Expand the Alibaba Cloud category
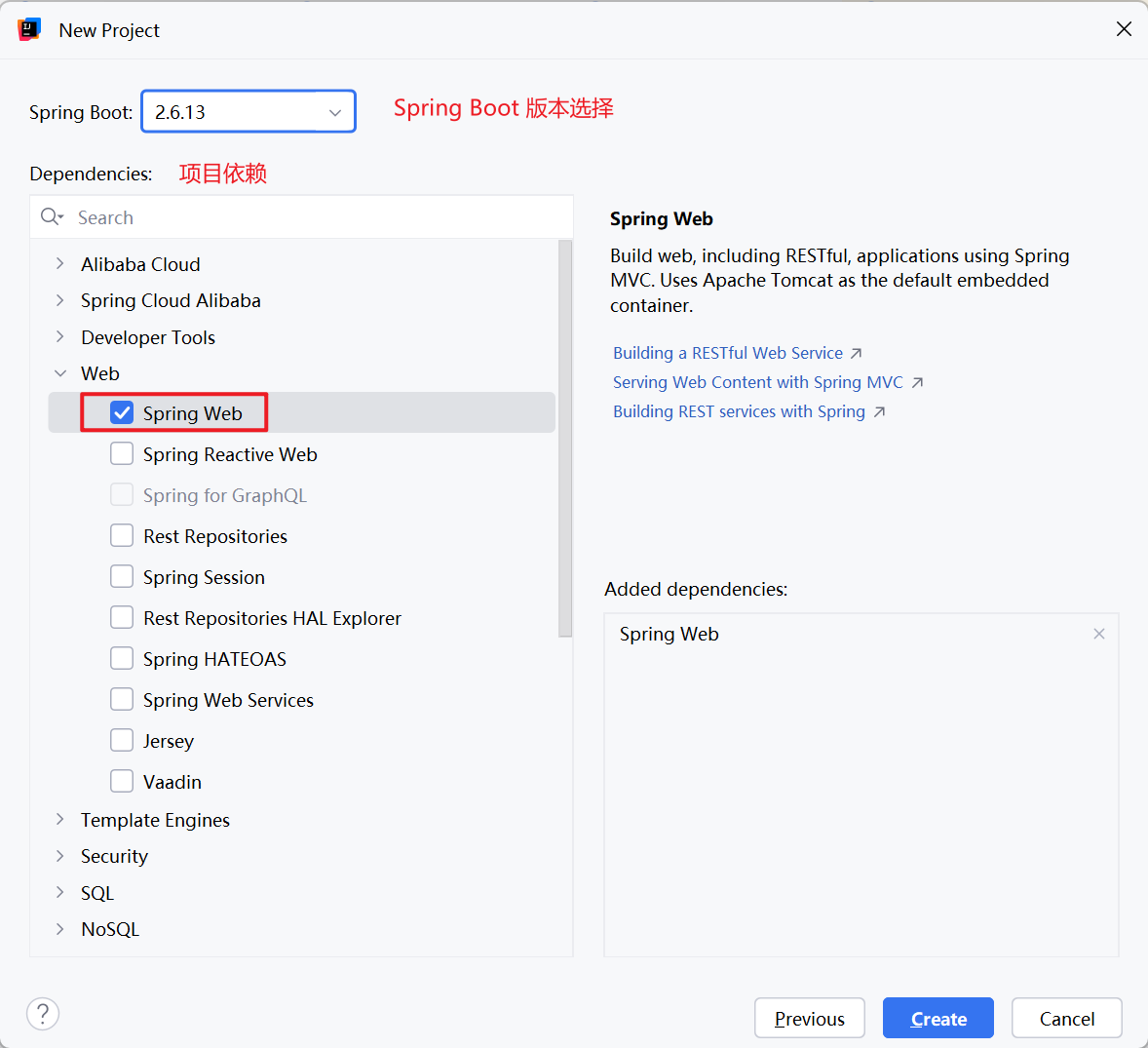This screenshot has width=1148, height=1048. pos(60,263)
